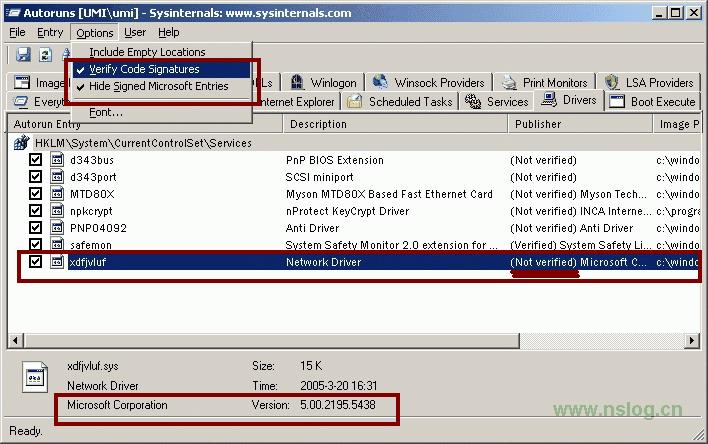Toggle Hide Signed Microsoft Entries option
The image size is (708, 444).
[161, 86]
